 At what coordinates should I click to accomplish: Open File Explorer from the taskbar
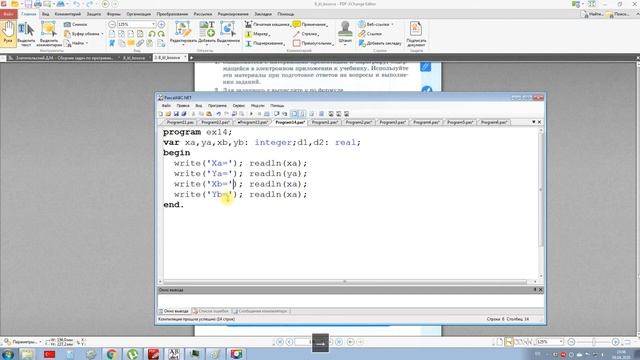click(27, 354)
